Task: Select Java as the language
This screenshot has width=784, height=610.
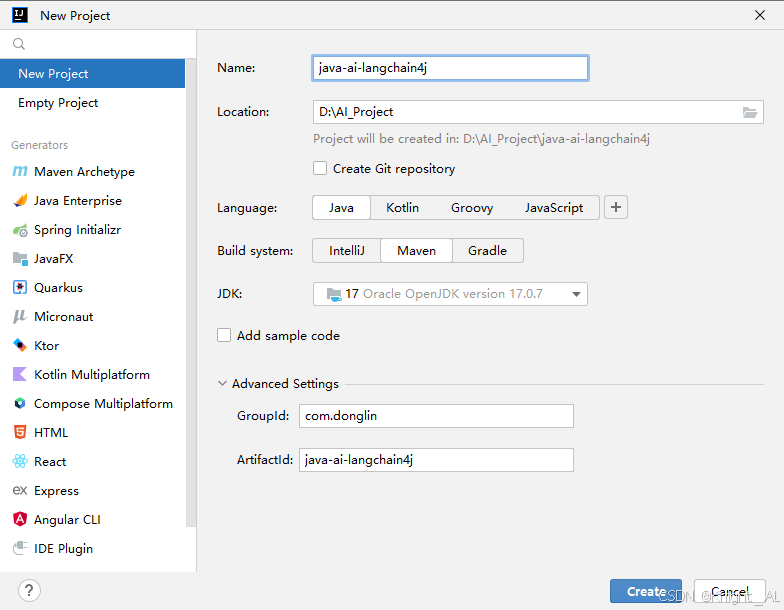Action: [x=341, y=208]
